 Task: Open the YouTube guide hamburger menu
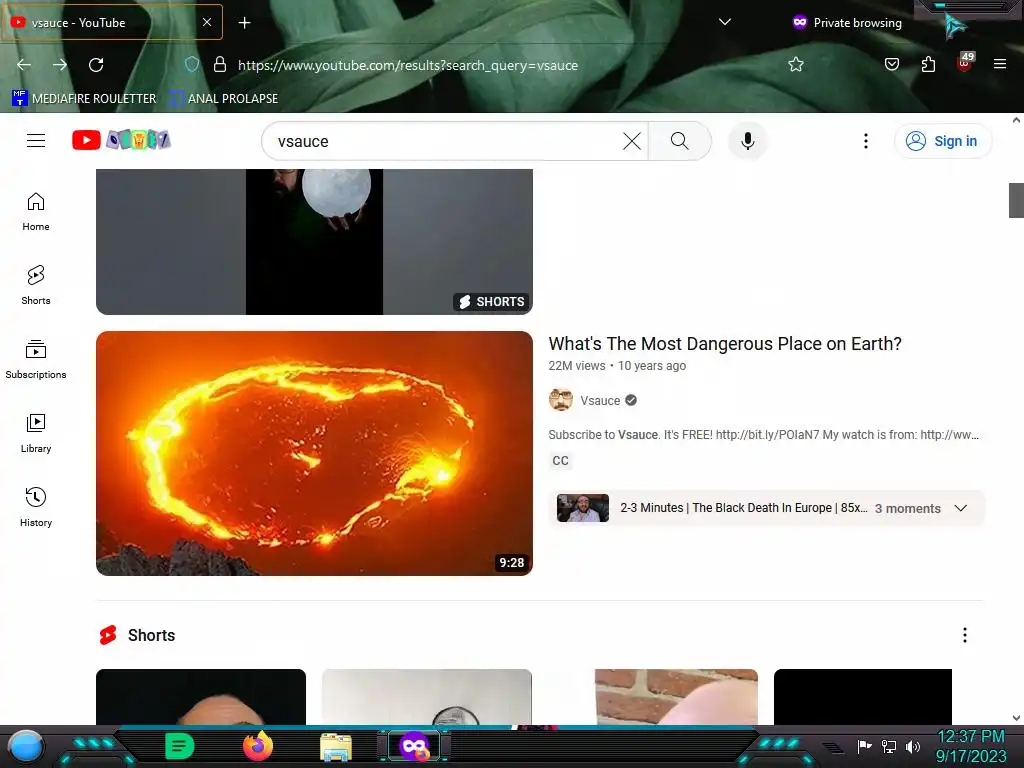[36, 140]
